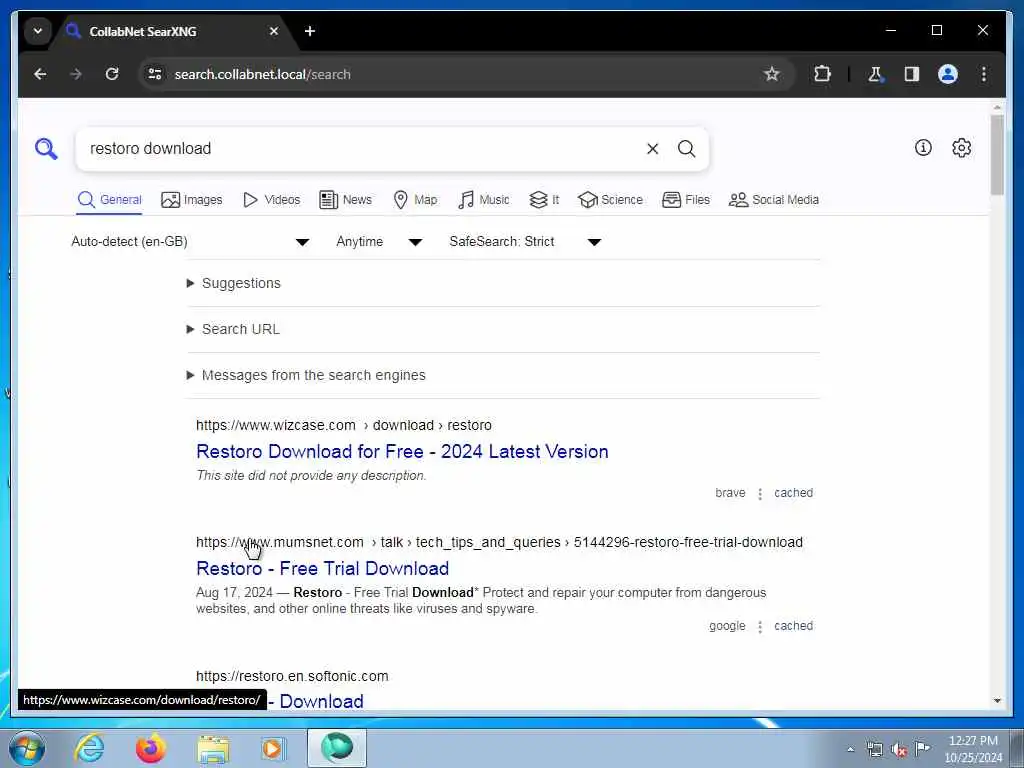Screen dimensions: 1024x768
Task: Close the CollabNet SearXNG tab
Action: tap(274, 31)
